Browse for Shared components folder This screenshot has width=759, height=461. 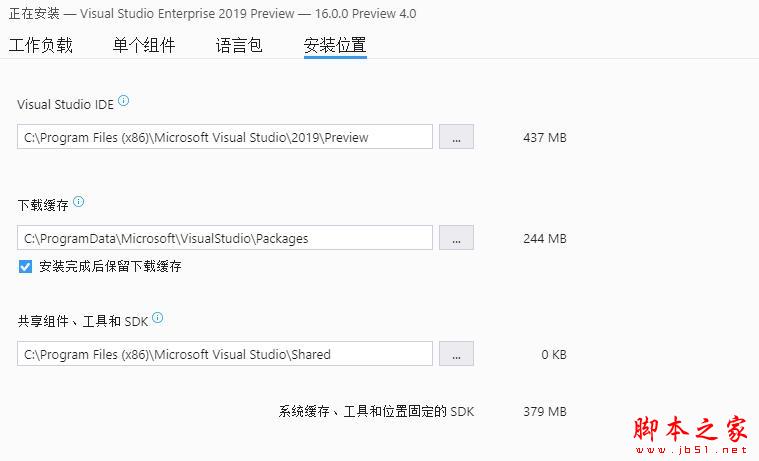[456, 354]
